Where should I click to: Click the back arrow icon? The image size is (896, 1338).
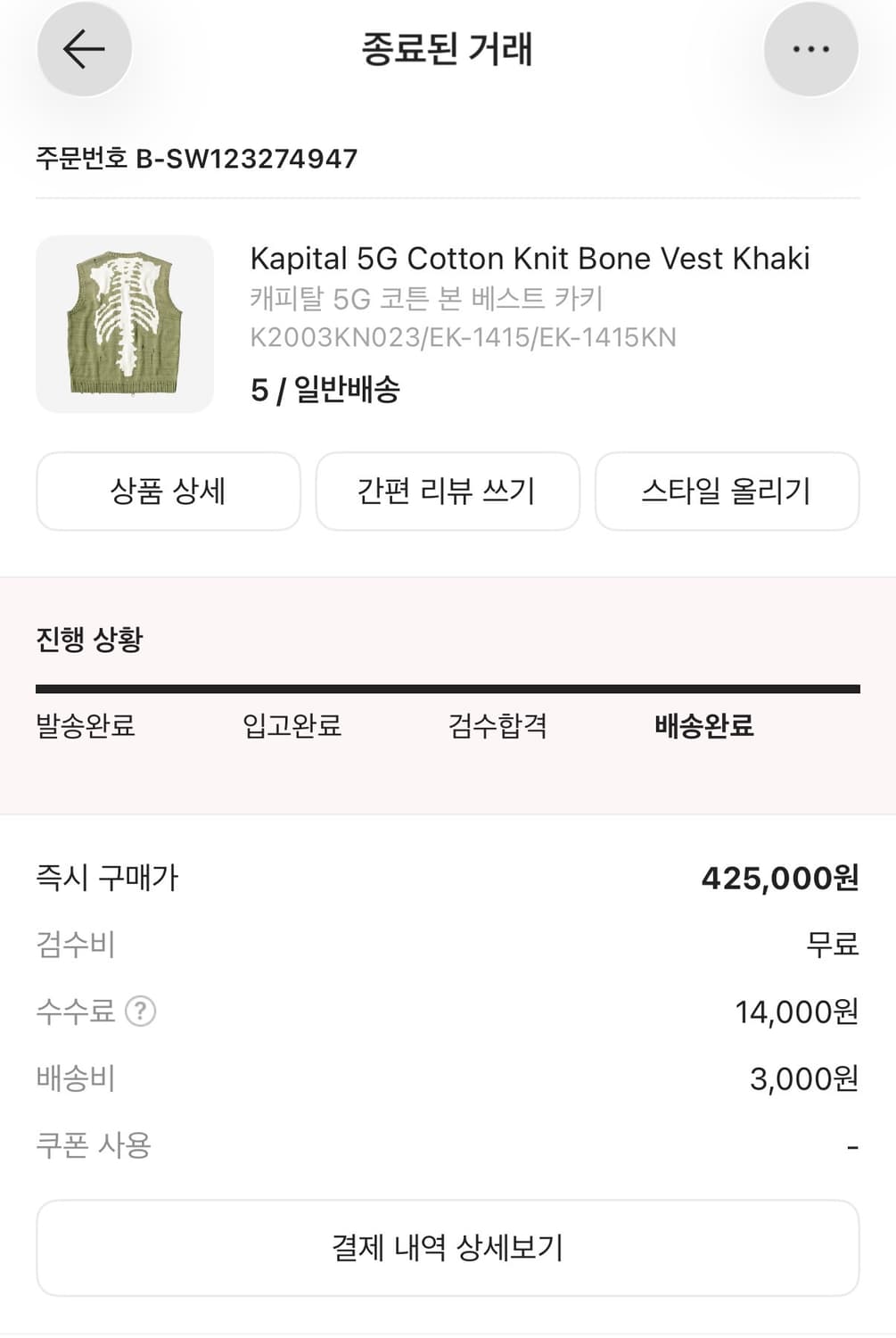click(84, 49)
